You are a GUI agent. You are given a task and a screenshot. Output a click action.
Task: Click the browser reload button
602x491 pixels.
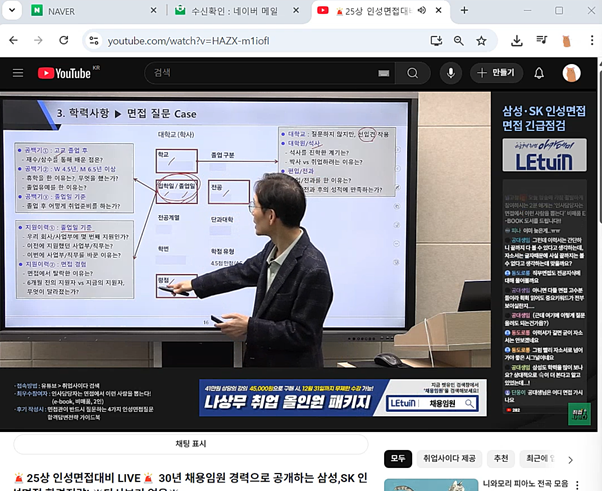(63, 41)
